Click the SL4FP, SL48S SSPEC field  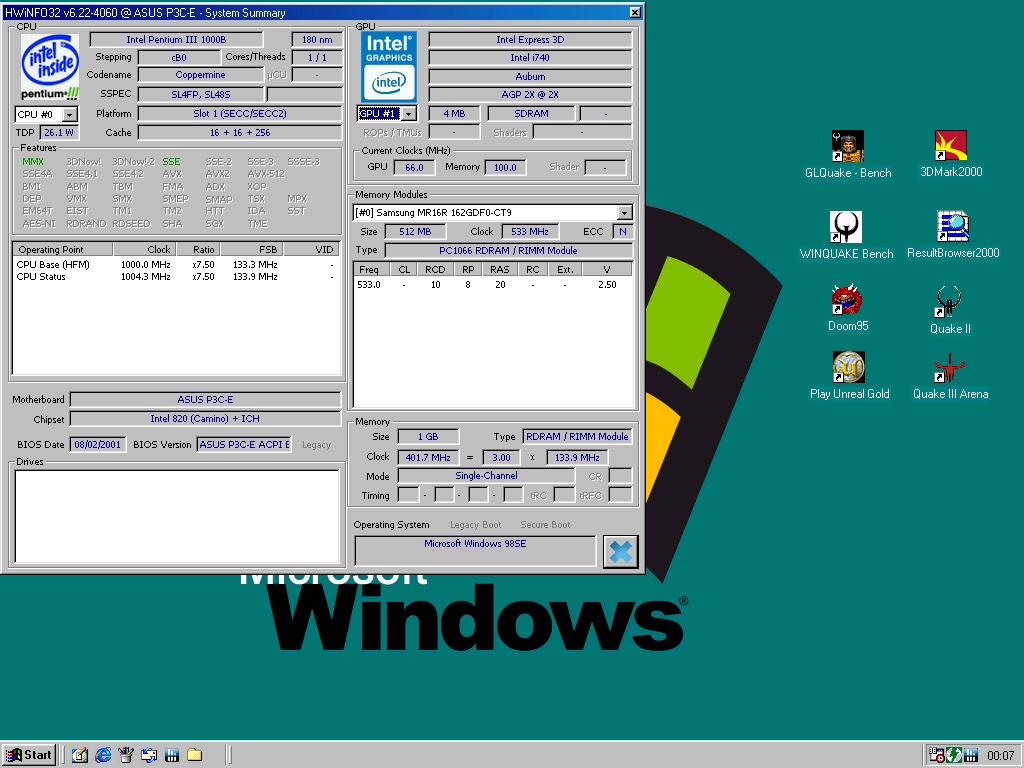coord(201,95)
